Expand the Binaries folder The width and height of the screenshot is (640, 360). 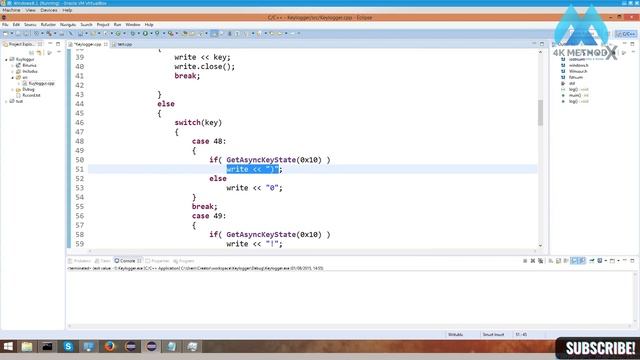13,65
